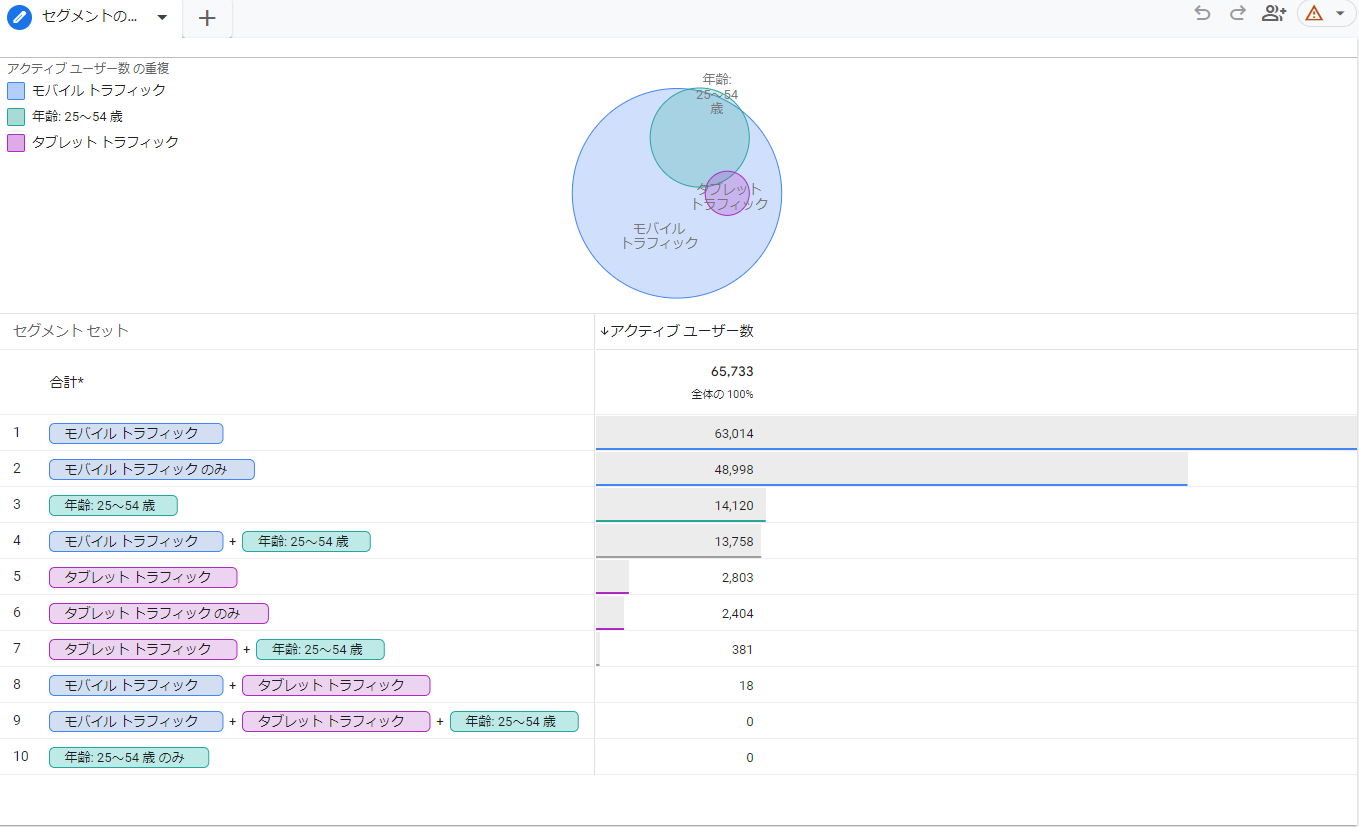
Task: Click the セグメント セット column header
Action: click(71, 331)
